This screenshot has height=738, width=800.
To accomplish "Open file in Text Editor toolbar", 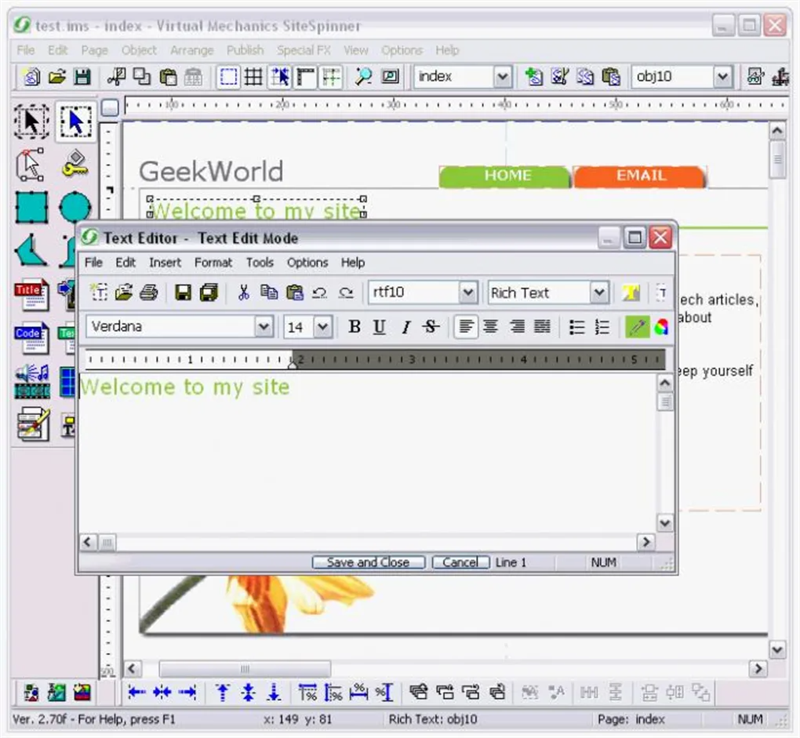I will coord(124,293).
